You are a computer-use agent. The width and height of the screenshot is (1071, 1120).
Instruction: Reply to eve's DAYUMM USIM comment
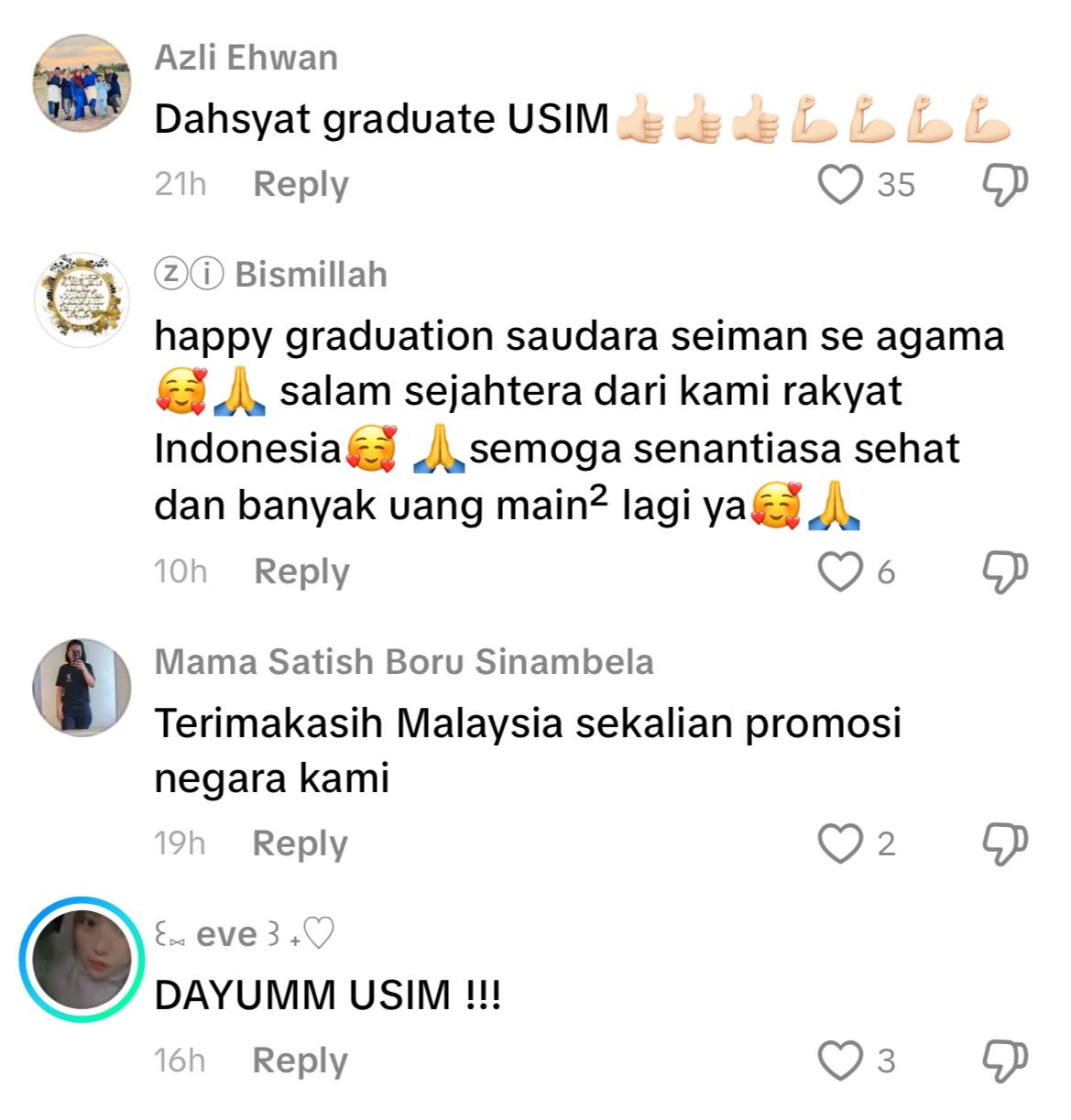click(x=300, y=1060)
